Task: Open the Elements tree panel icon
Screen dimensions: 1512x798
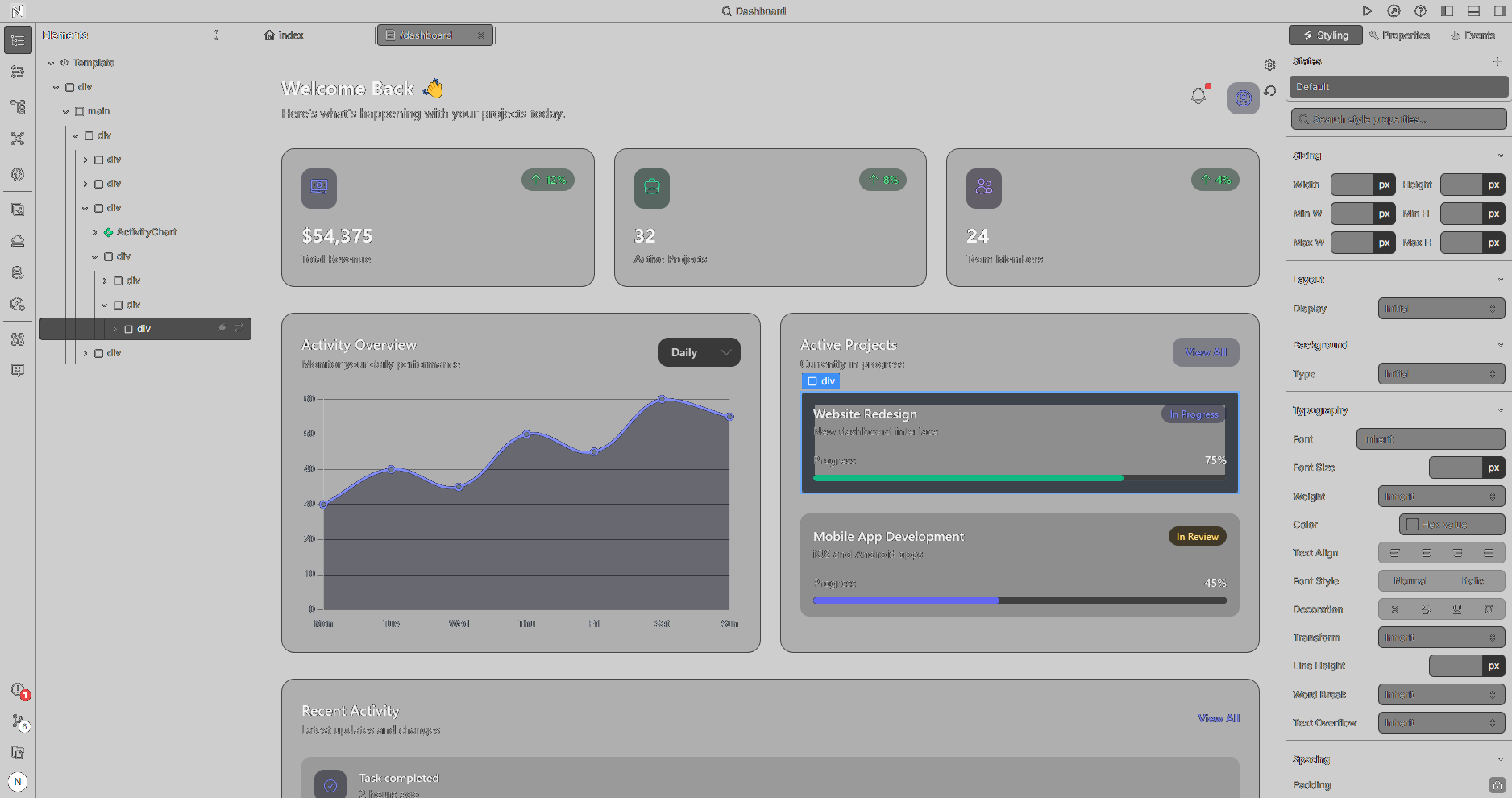Action: pos(18,40)
